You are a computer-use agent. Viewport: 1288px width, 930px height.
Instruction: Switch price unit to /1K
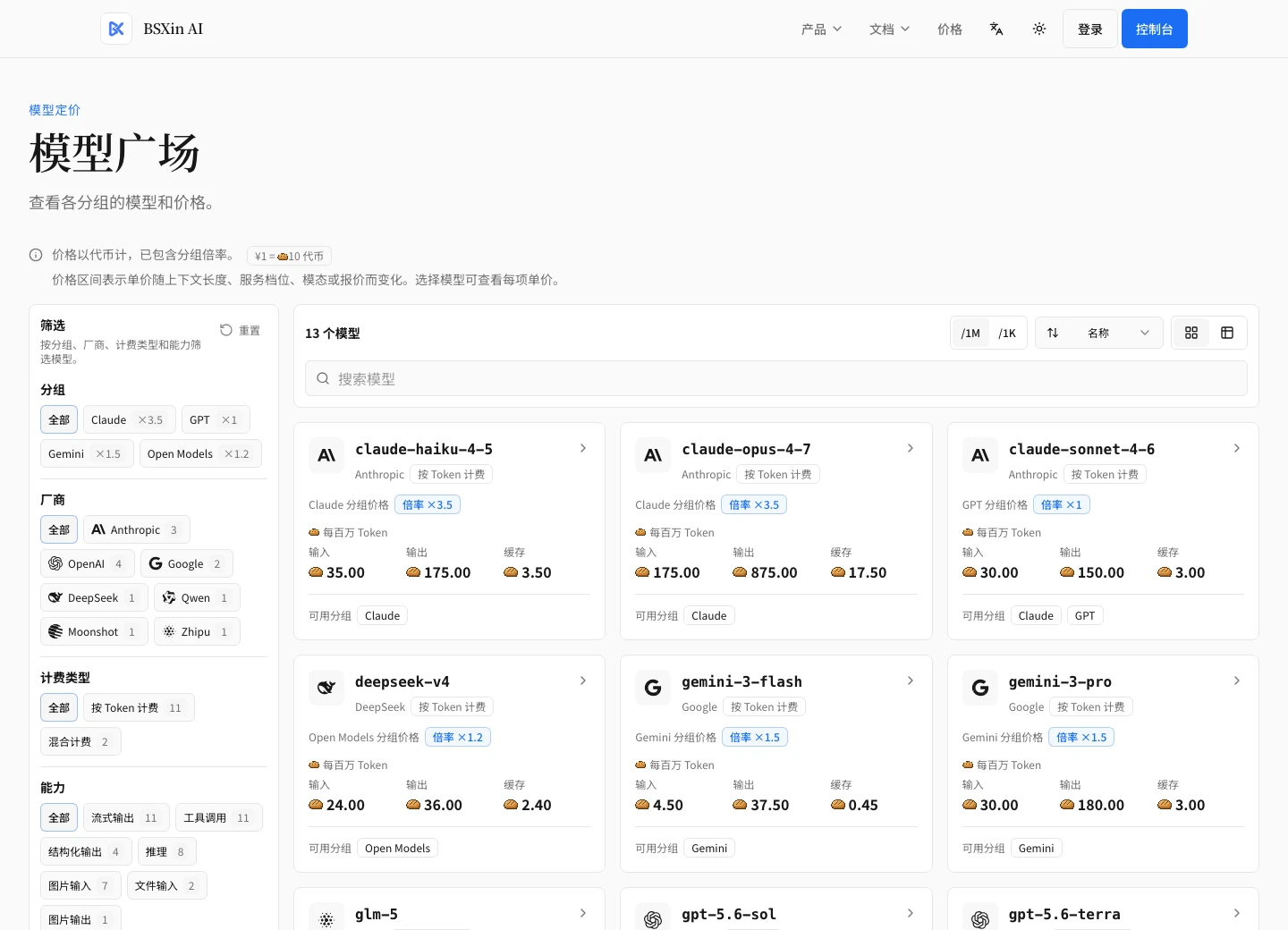coord(1007,333)
